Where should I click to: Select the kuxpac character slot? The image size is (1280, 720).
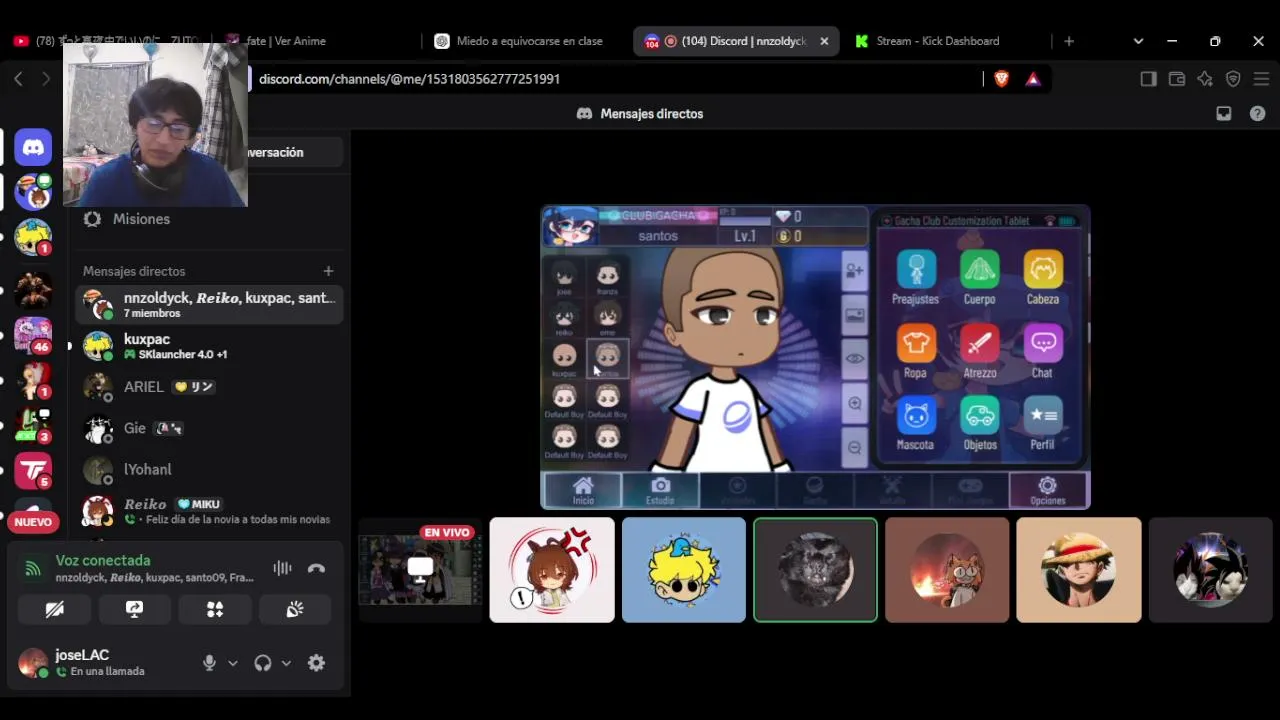click(565, 359)
